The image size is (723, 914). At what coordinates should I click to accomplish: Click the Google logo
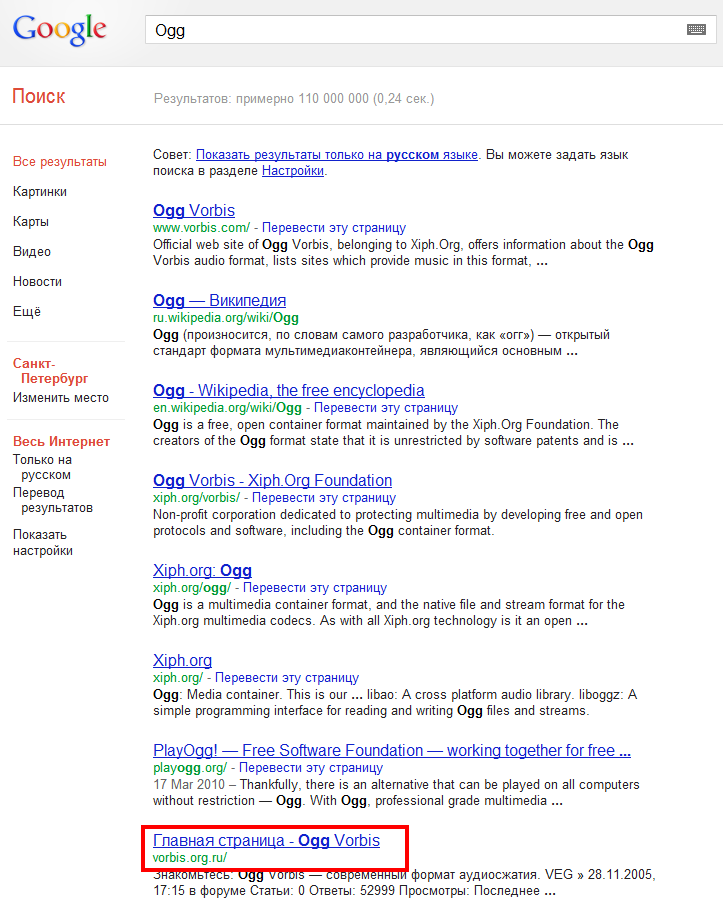59,30
